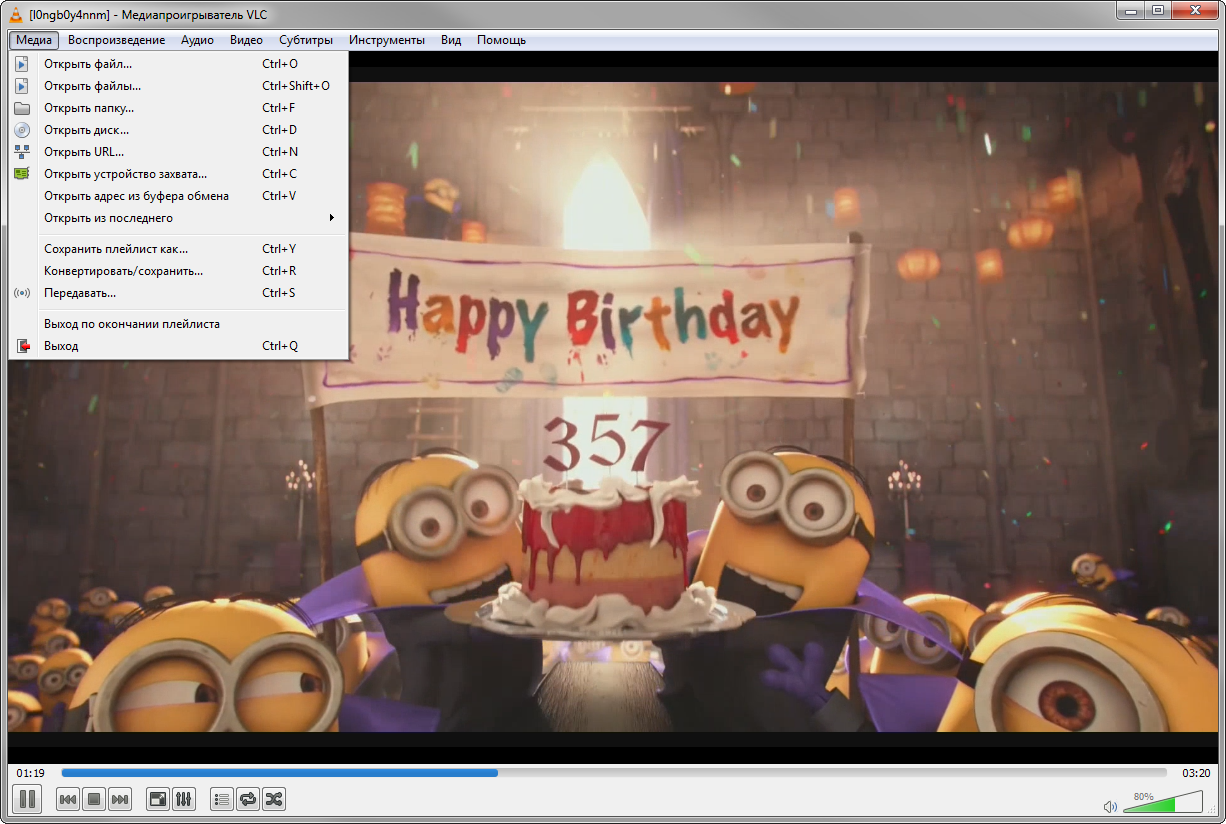
Task: Toggle Выход по окончании плейлиста option
Action: (x=178, y=324)
